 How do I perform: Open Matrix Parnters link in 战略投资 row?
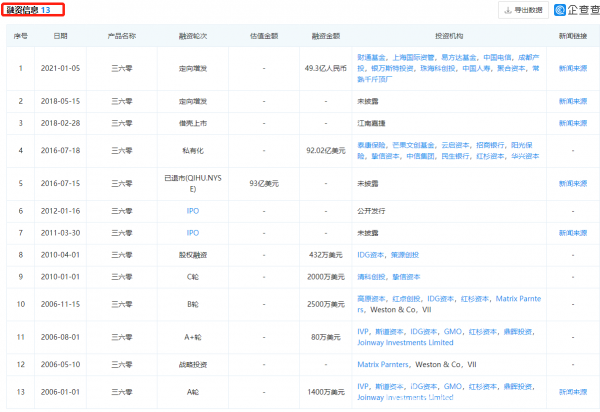[x=383, y=365]
